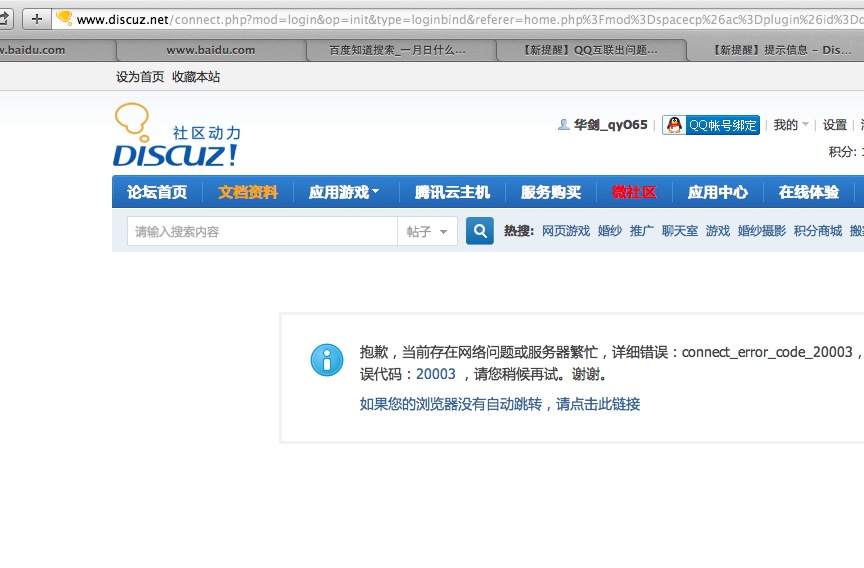Click the 设为首页 link
The width and height of the screenshot is (864, 568).
pyautogui.click(x=140, y=77)
